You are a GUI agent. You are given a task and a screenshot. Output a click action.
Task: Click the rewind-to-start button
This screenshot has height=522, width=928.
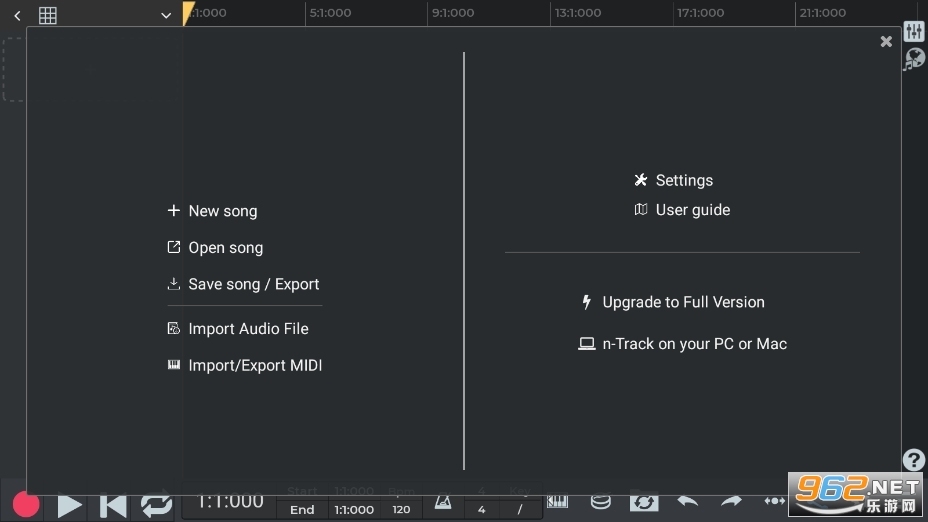click(113, 505)
